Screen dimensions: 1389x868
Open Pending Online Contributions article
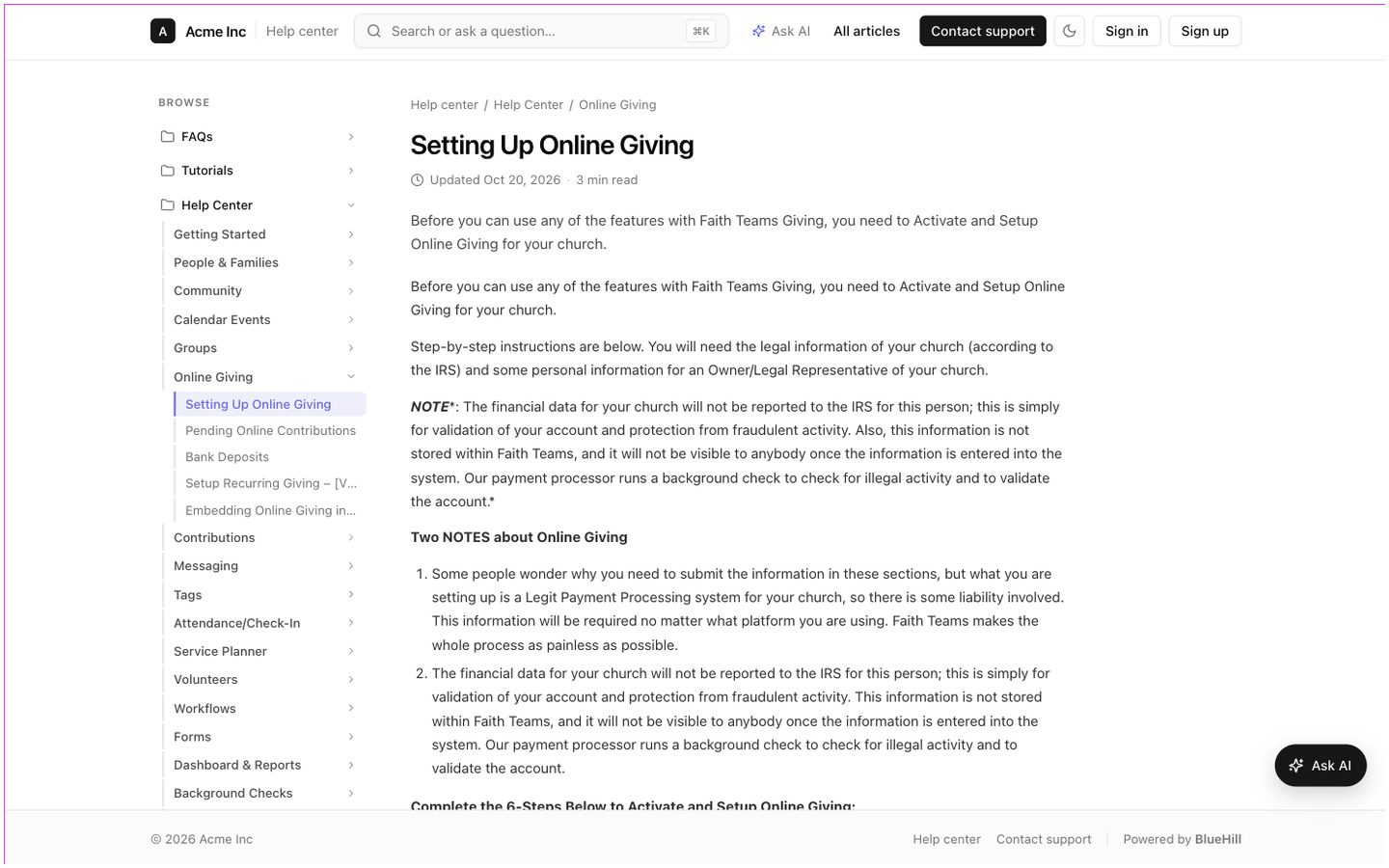[270, 431]
